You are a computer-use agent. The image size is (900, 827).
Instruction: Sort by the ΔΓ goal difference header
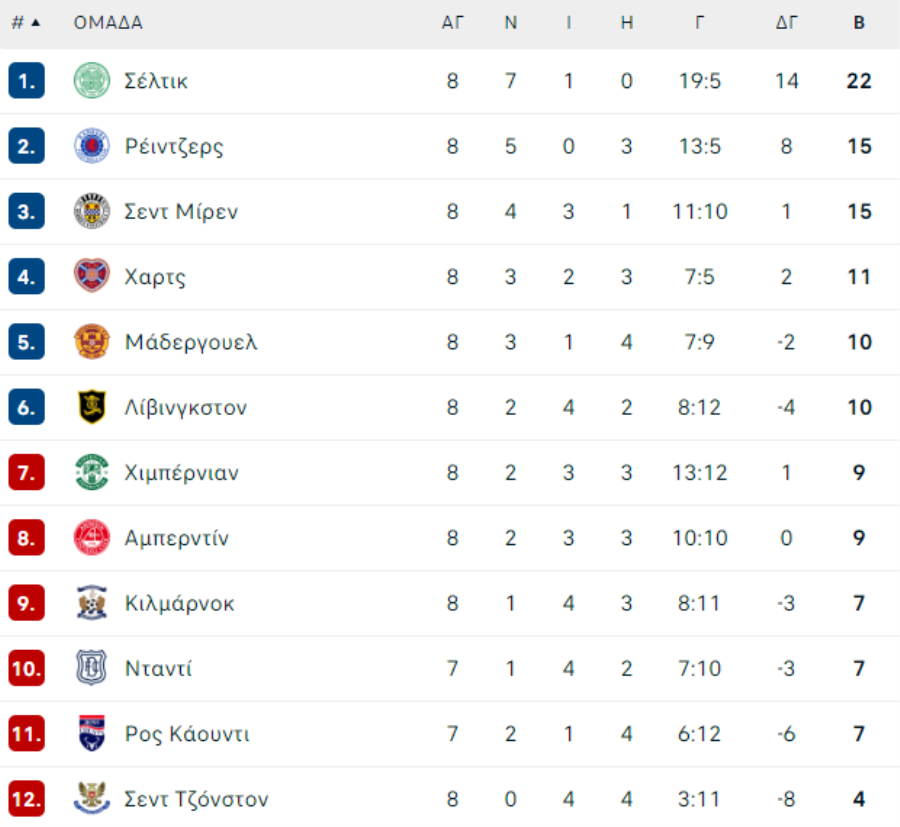click(x=787, y=23)
